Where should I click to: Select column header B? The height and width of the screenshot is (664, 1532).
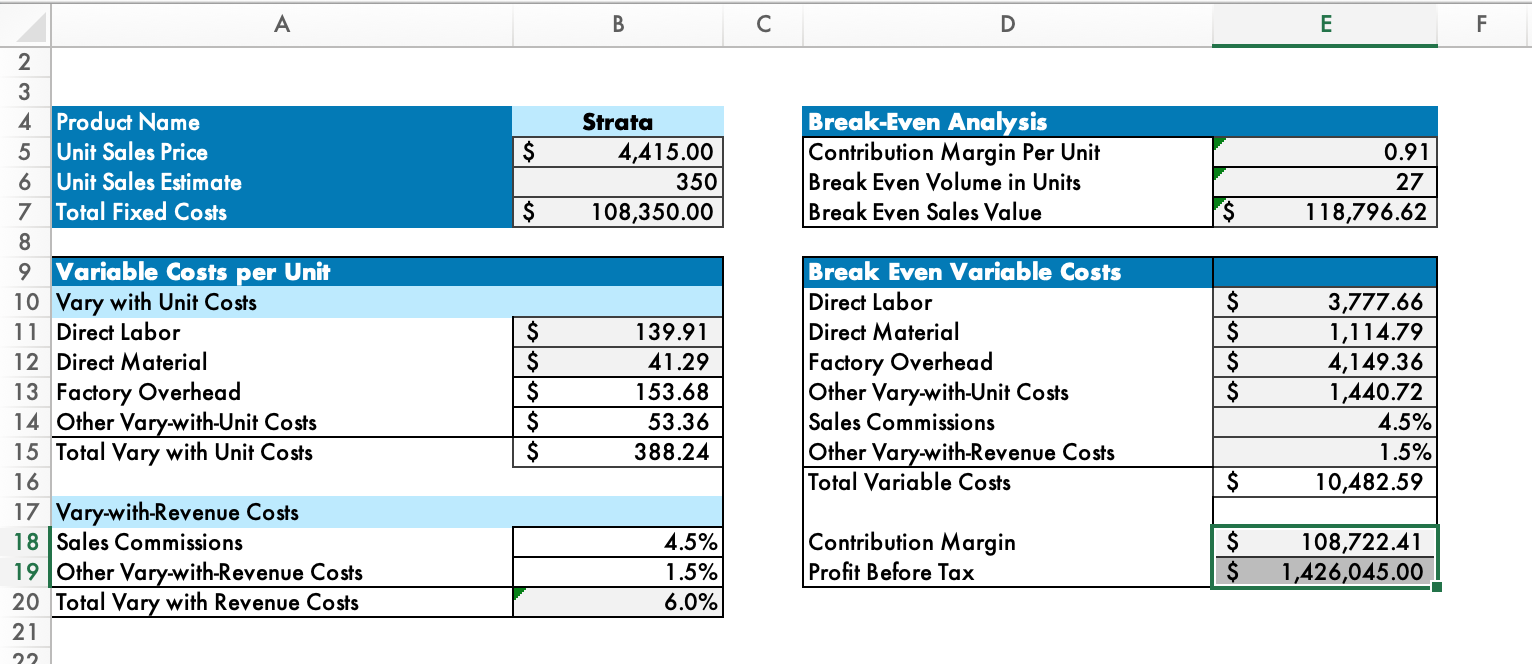click(x=617, y=25)
